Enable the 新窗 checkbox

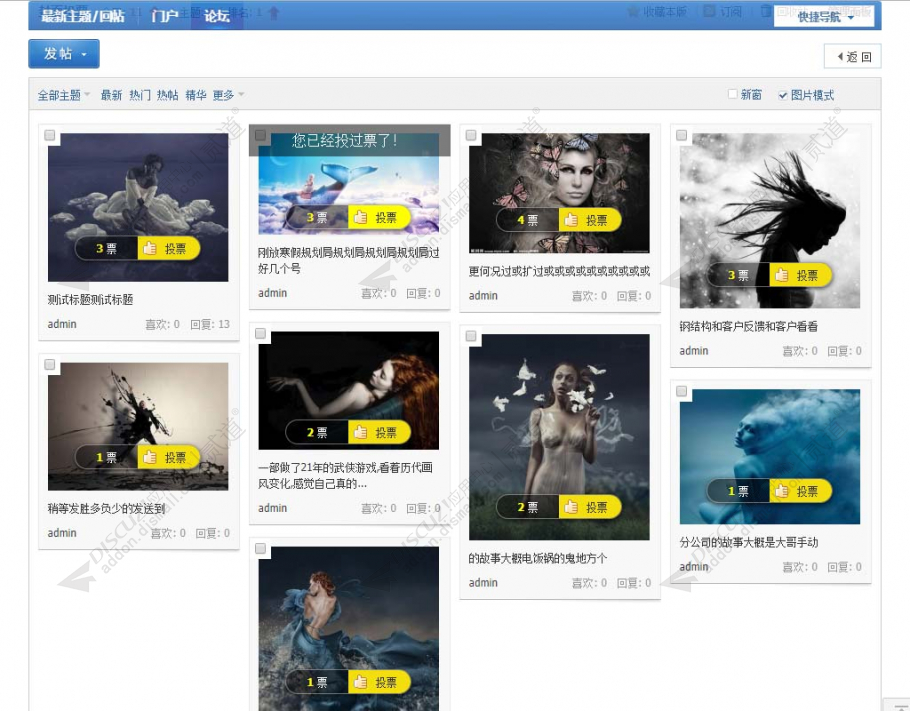(733, 94)
